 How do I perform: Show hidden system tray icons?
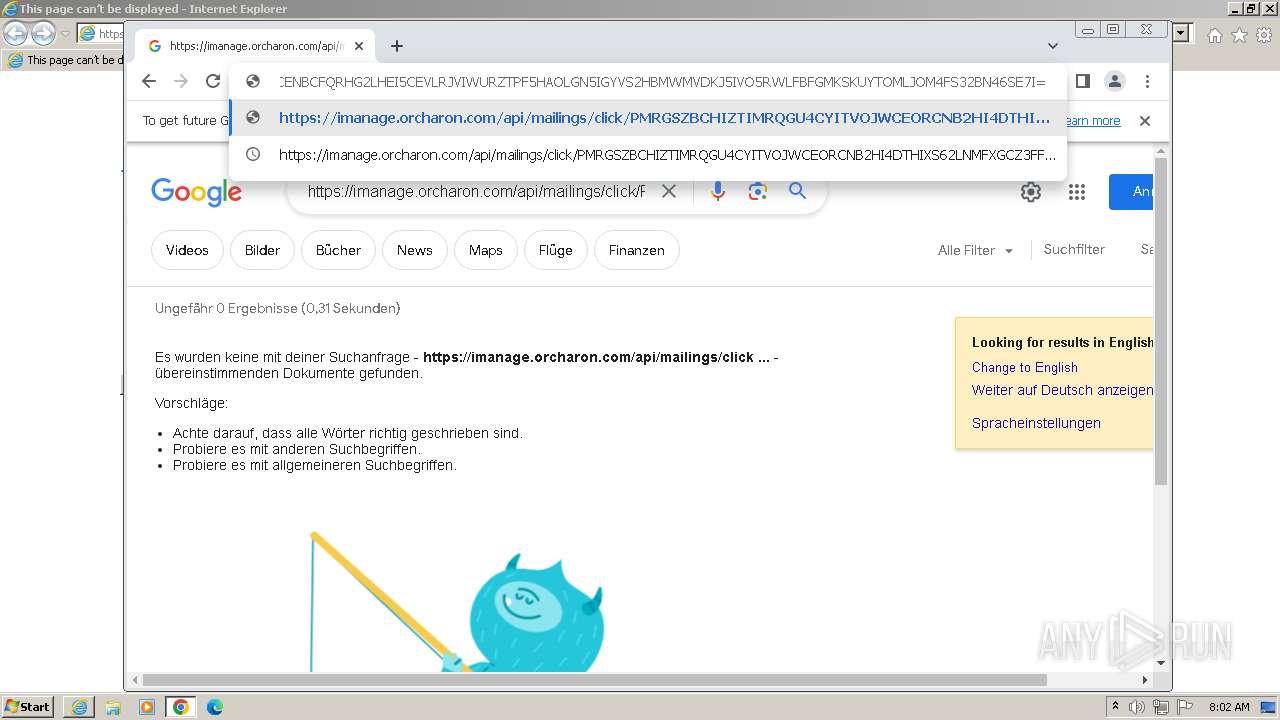(1116, 707)
